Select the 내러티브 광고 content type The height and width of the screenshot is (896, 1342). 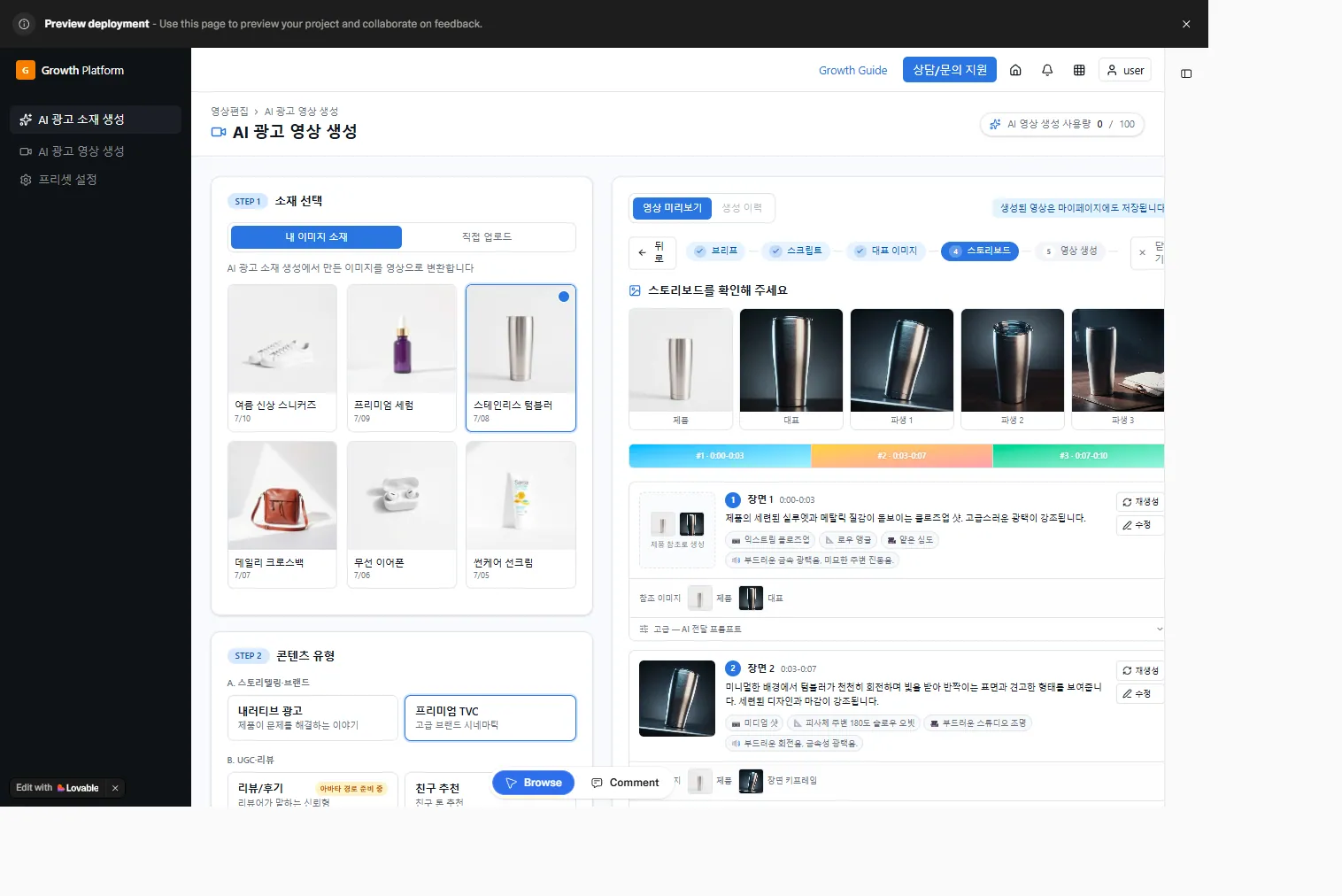tap(312, 718)
